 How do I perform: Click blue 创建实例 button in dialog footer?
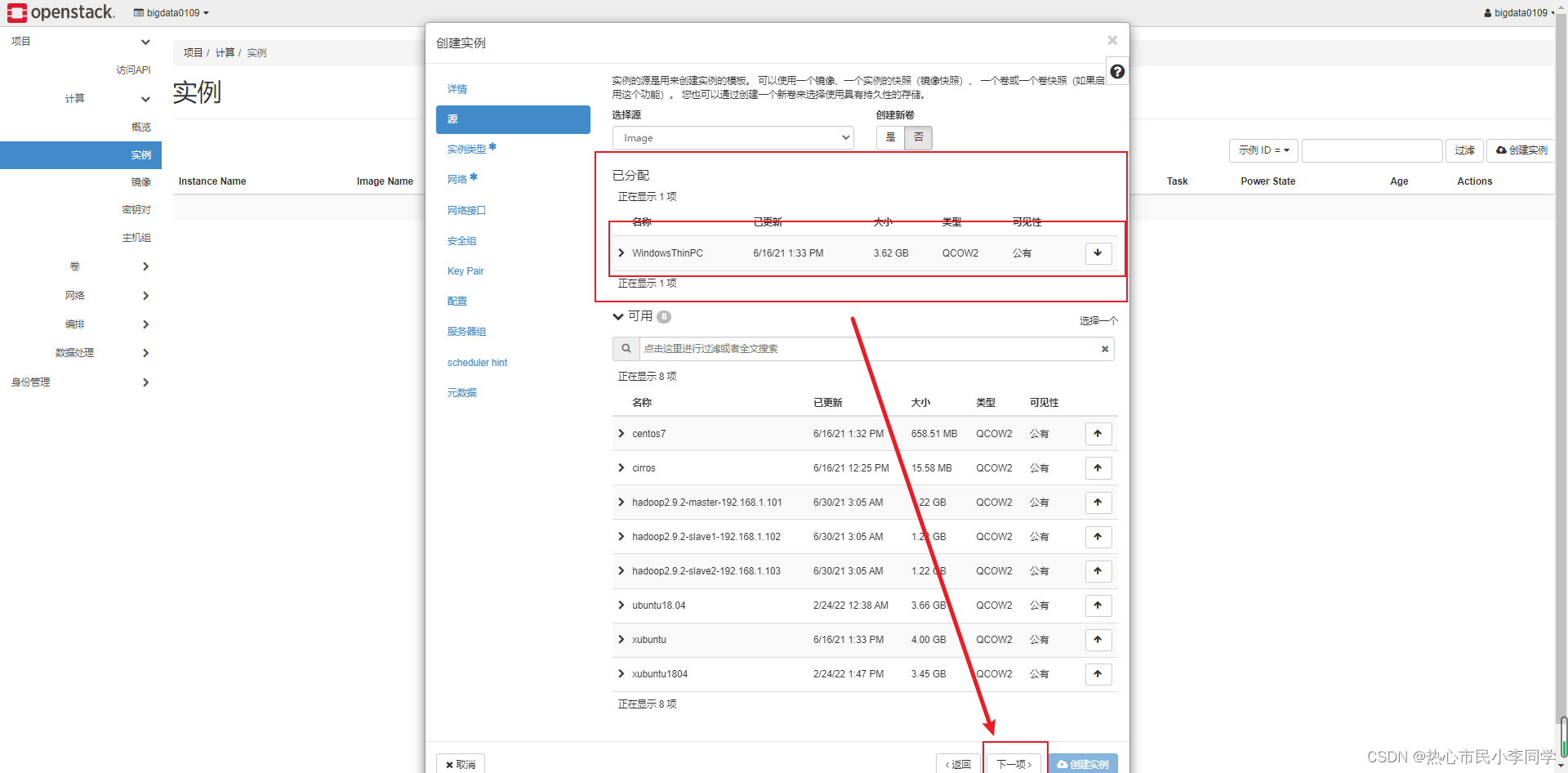(x=1083, y=764)
